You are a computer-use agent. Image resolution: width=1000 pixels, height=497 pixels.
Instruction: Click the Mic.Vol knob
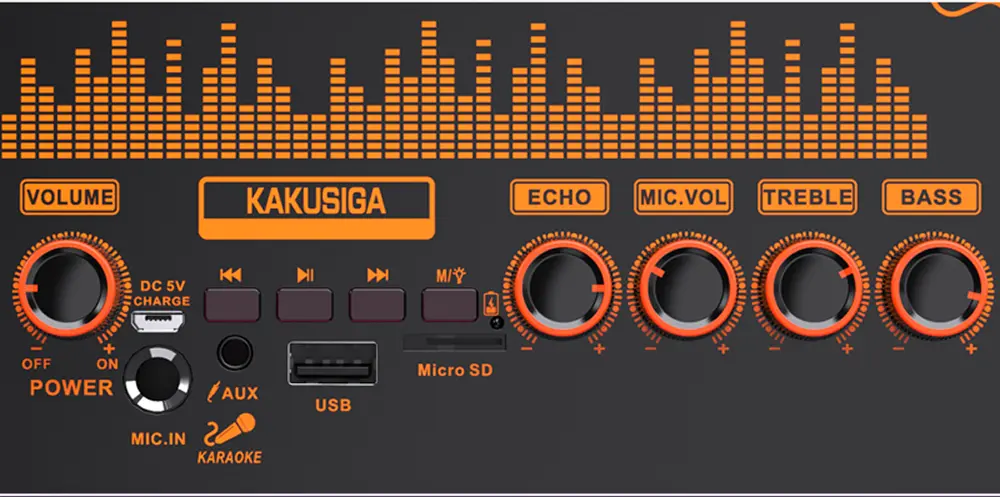(x=685, y=288)
